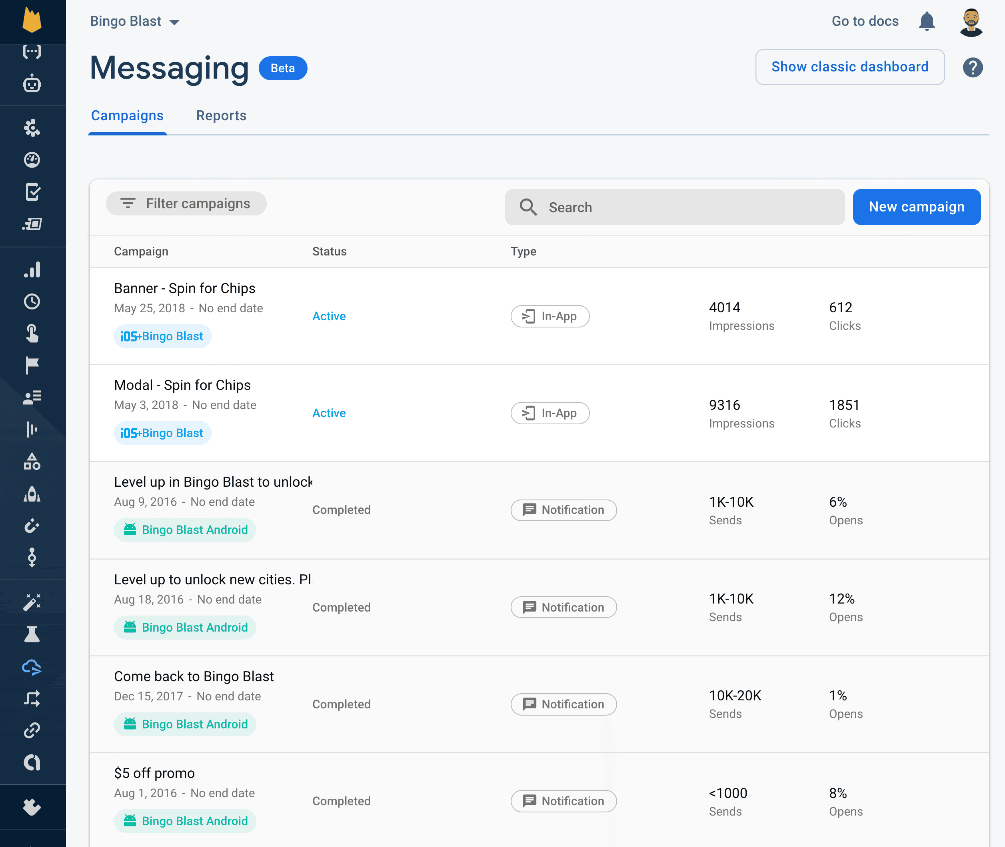The height and width of the screenshot is (847, 1005).
Task: Click the New campaign button
Action: pyautogui.click(x=916, y=207)
